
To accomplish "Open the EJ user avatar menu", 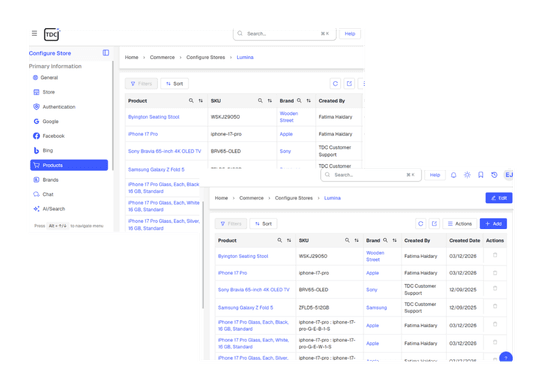I will click(509, 175).
